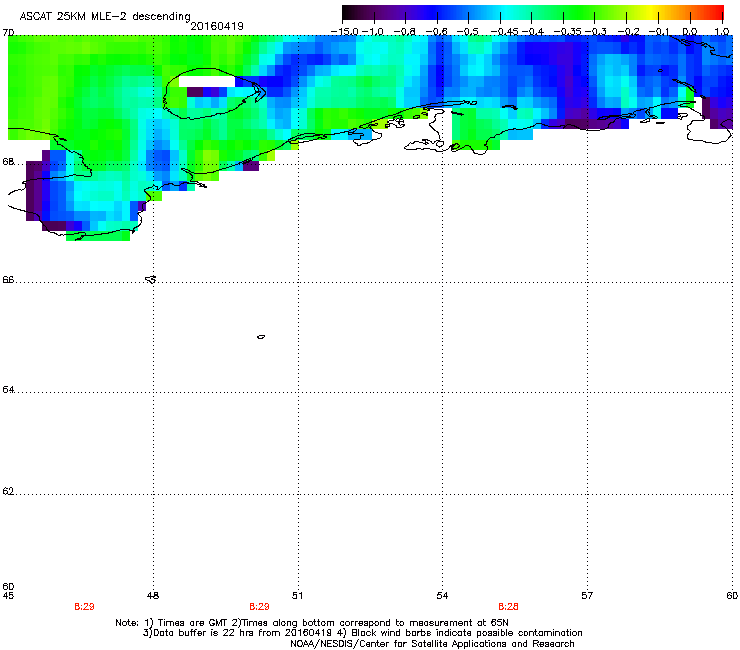Click longitude label '51' on the bottom axis
This screenshot has width=740, height=650.
[297, 596]
